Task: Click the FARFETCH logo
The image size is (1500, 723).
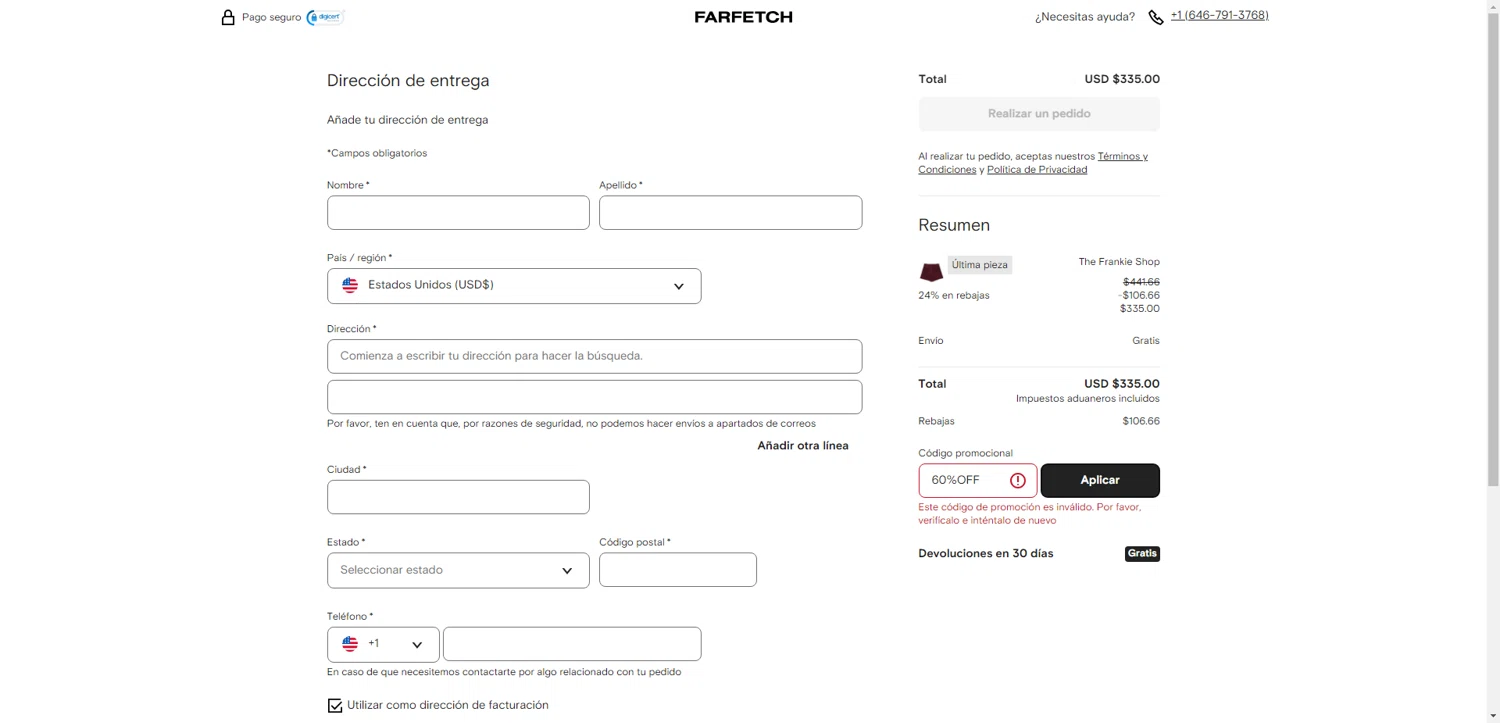Action: click(x=743, y=17)
